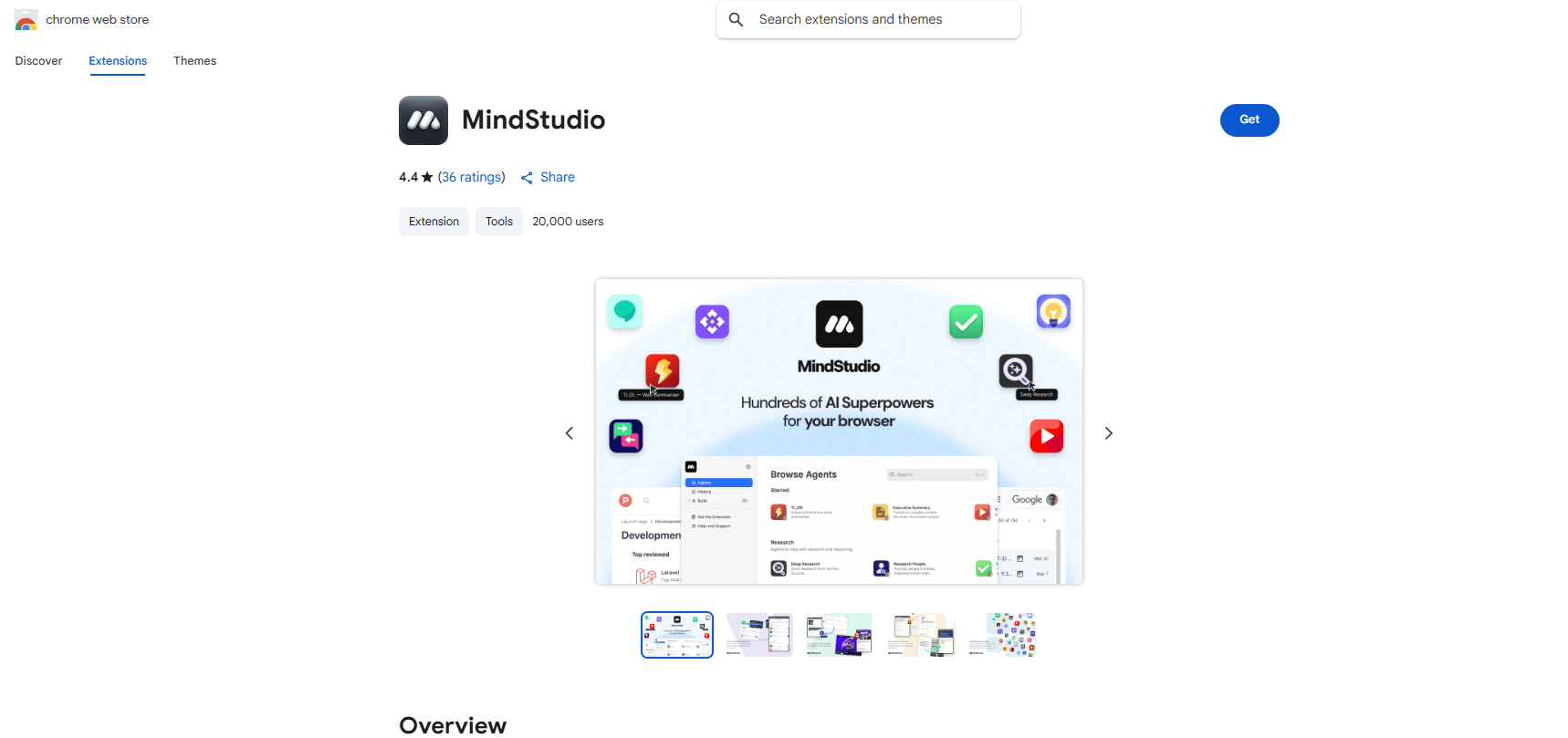The width and height of the screenshot is (1568, 738).
Task: Click the 20,000 users text
Action: pyautogui.click(x=568, y=222)
